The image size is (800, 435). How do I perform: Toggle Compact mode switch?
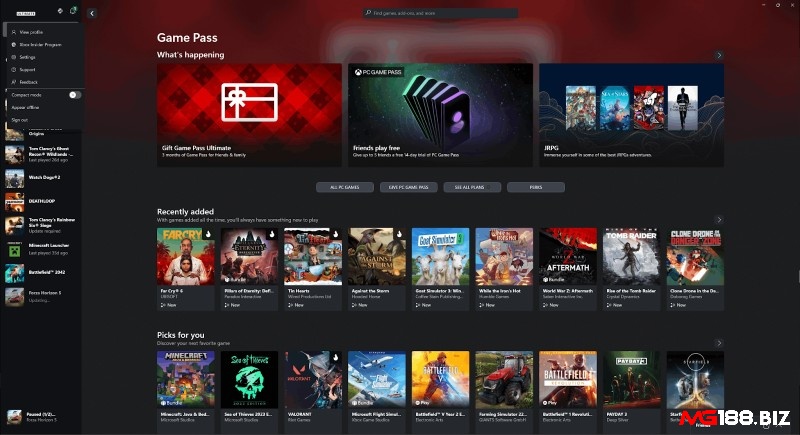75,95
